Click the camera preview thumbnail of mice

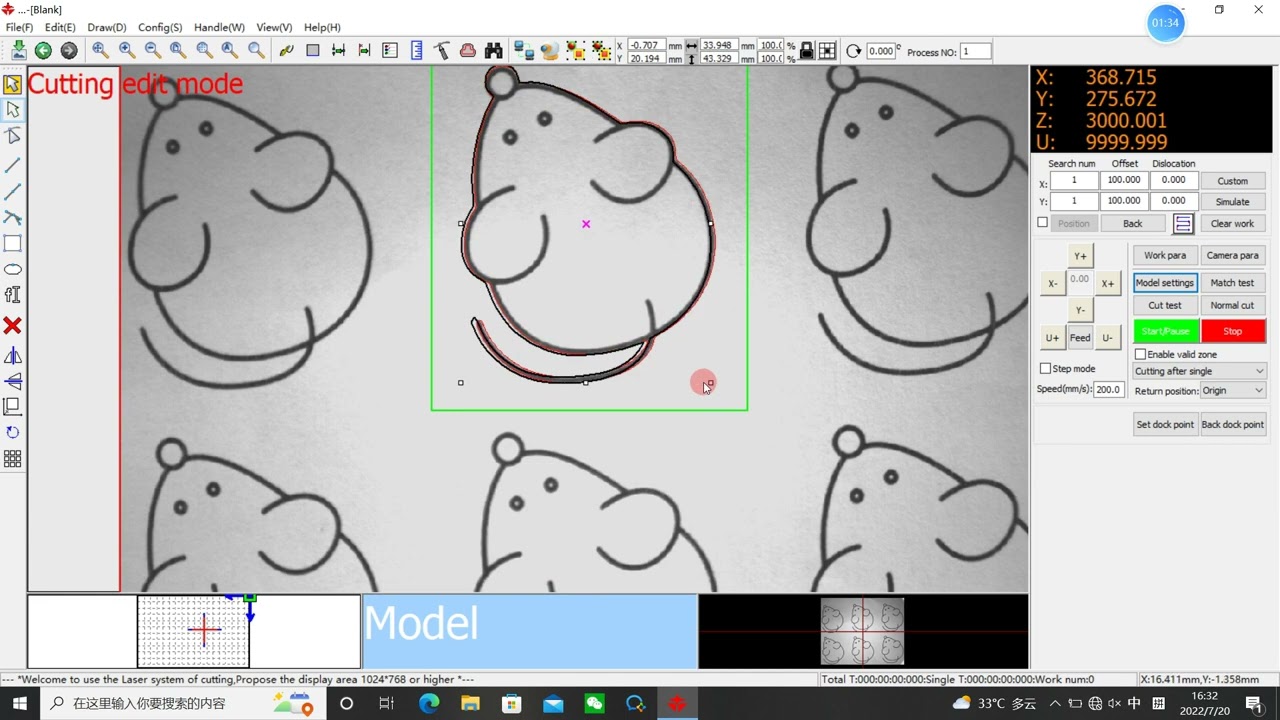pos(862,631)
